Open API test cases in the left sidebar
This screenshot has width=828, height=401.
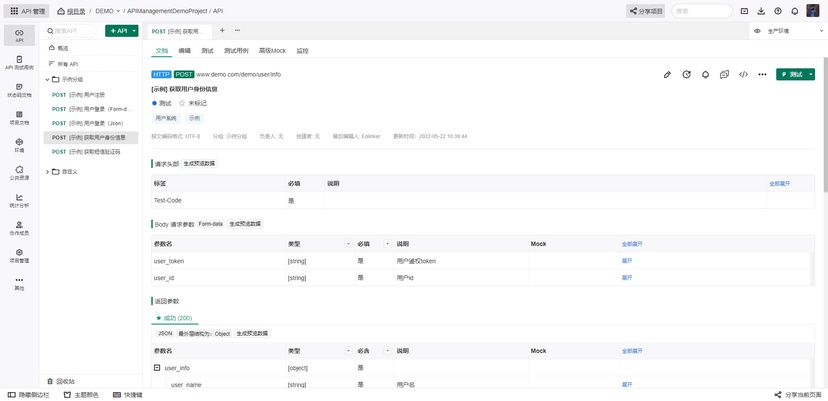pyautogui.click(x=20, y=63)
